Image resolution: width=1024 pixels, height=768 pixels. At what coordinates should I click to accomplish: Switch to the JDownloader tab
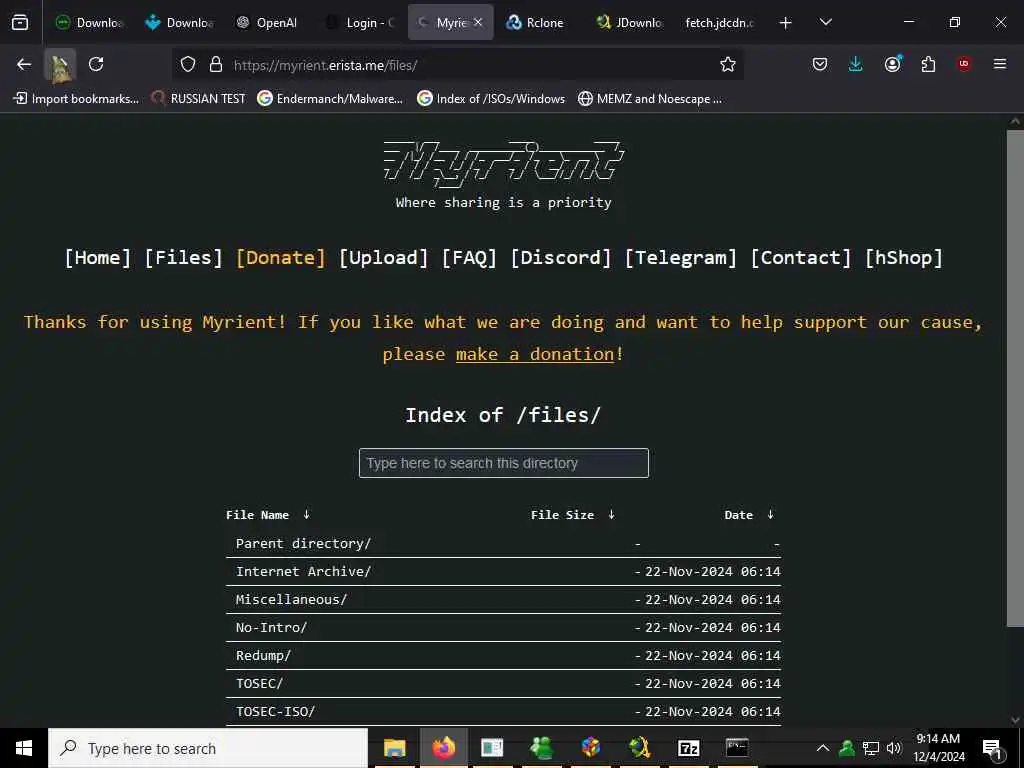pyautogui.click(x=629, y=22)
